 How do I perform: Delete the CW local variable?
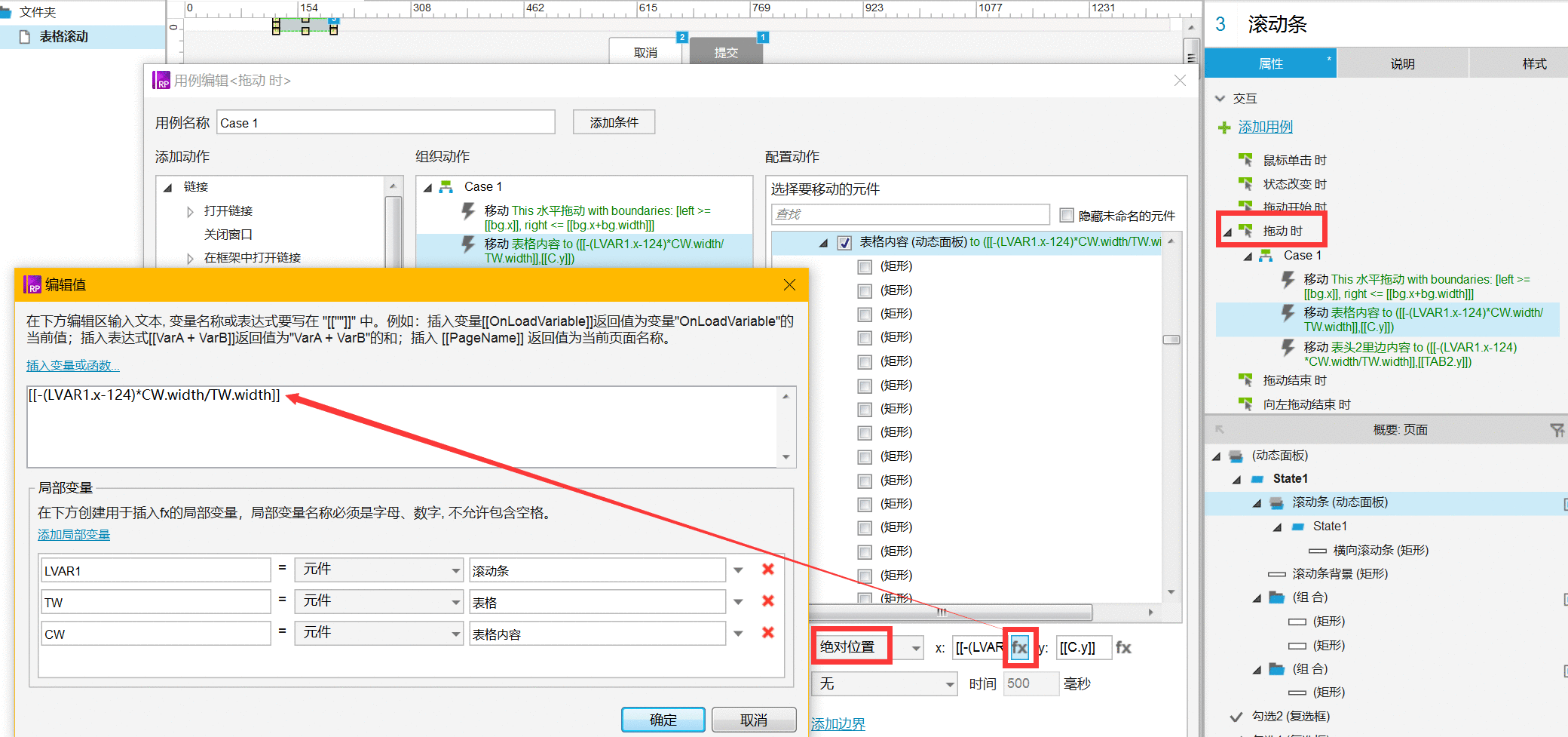pyautogui.click(x=768, y=633)
